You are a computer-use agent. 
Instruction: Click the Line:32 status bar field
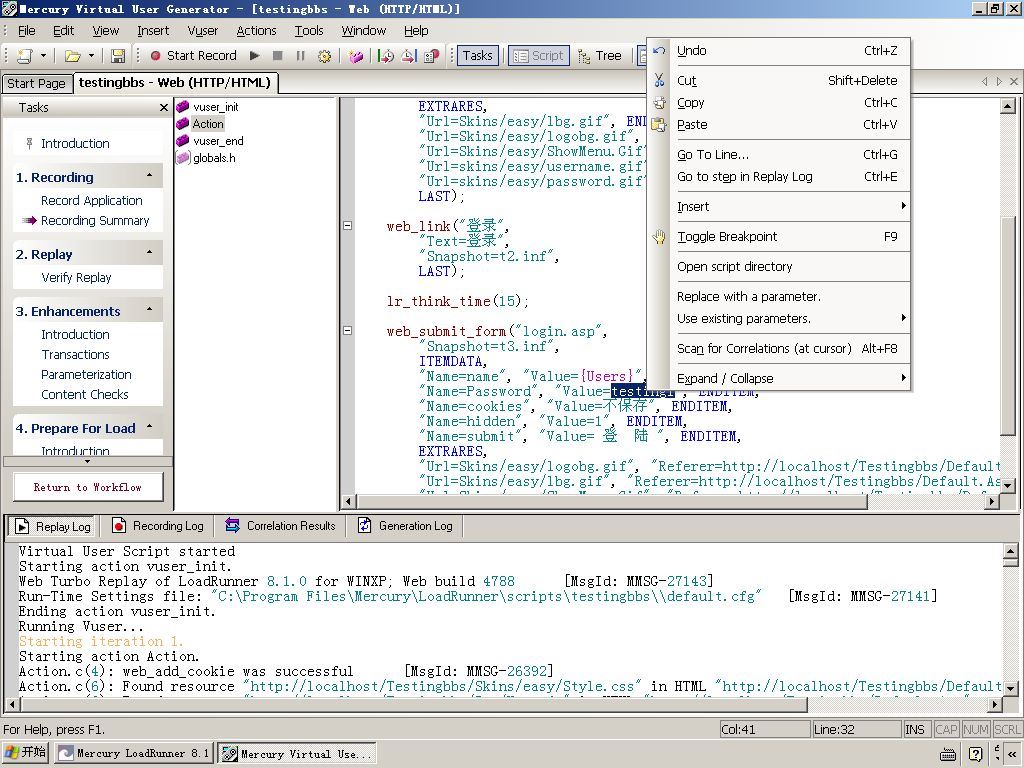point(856,729)
